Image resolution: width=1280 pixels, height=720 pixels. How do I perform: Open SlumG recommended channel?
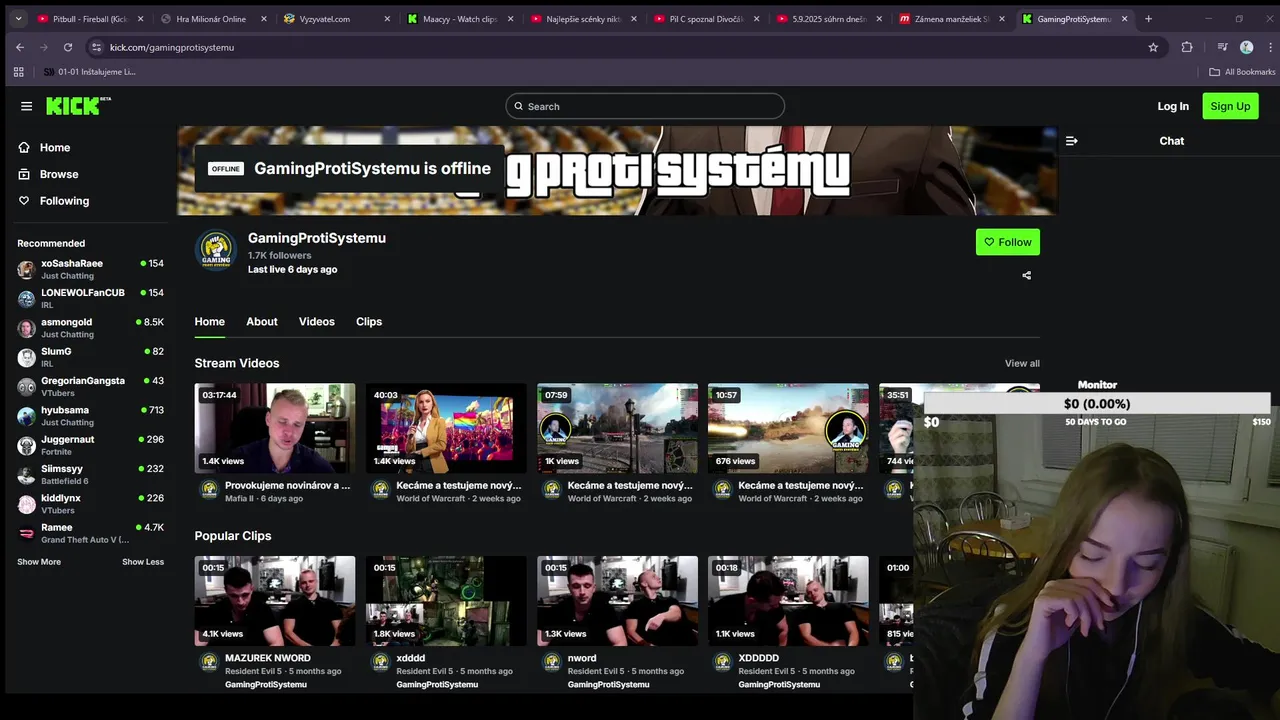tap(90, 357)
